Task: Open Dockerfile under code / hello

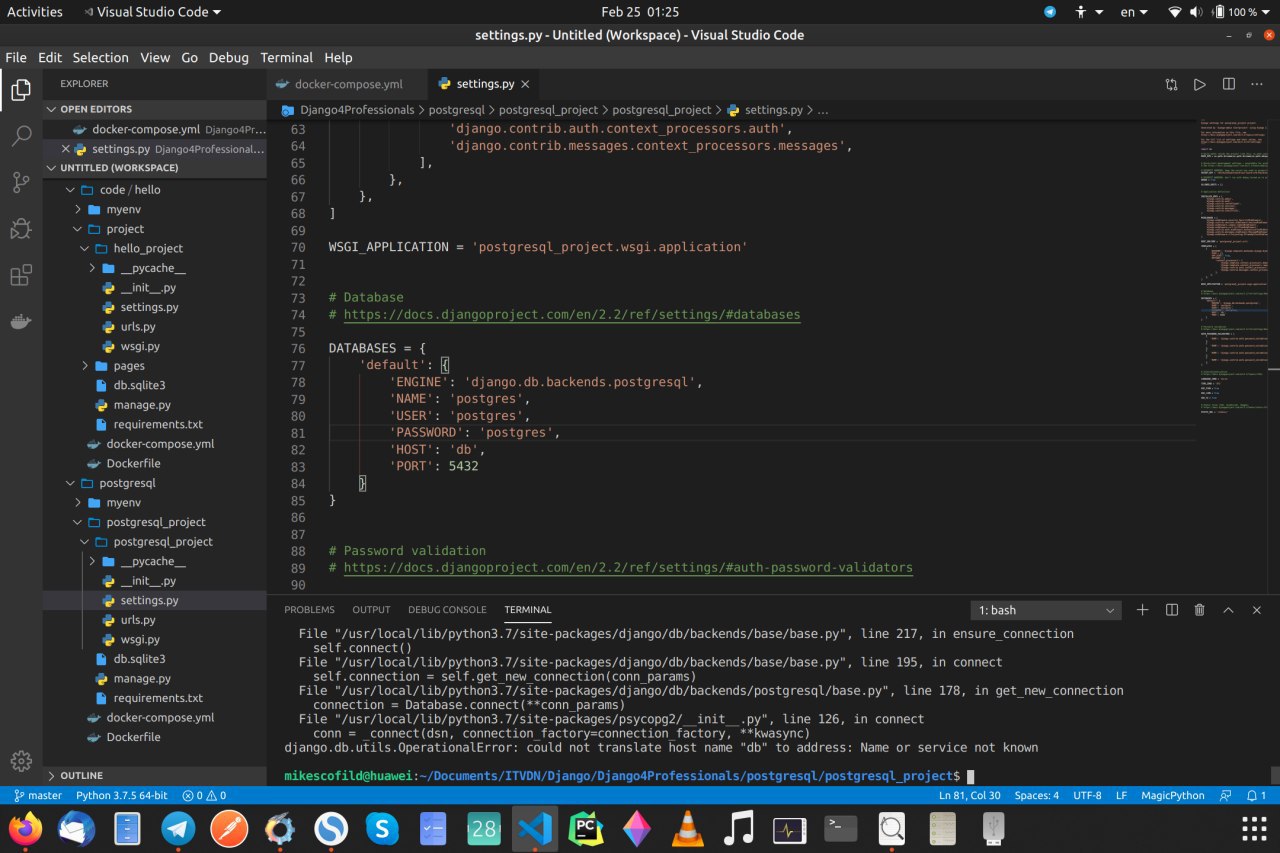Action: (x=155, y=463)
